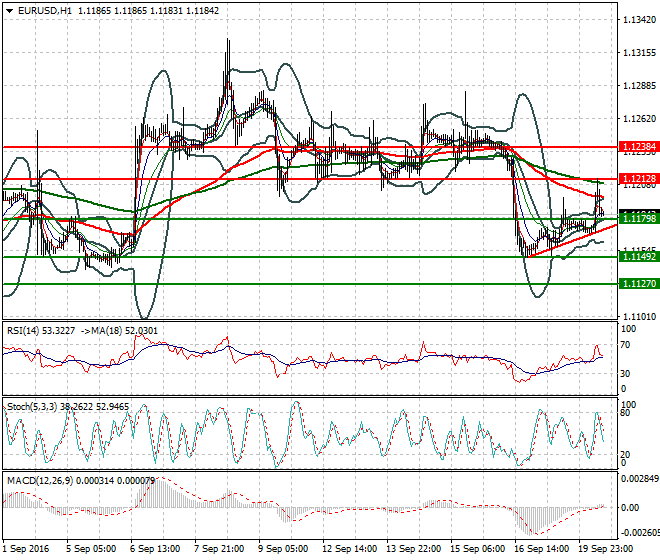Image resolution: width=660 pixels, height=560 pixels.
Task: Select the red 1.12384 price level label
Action: click(x=639, y=147)
